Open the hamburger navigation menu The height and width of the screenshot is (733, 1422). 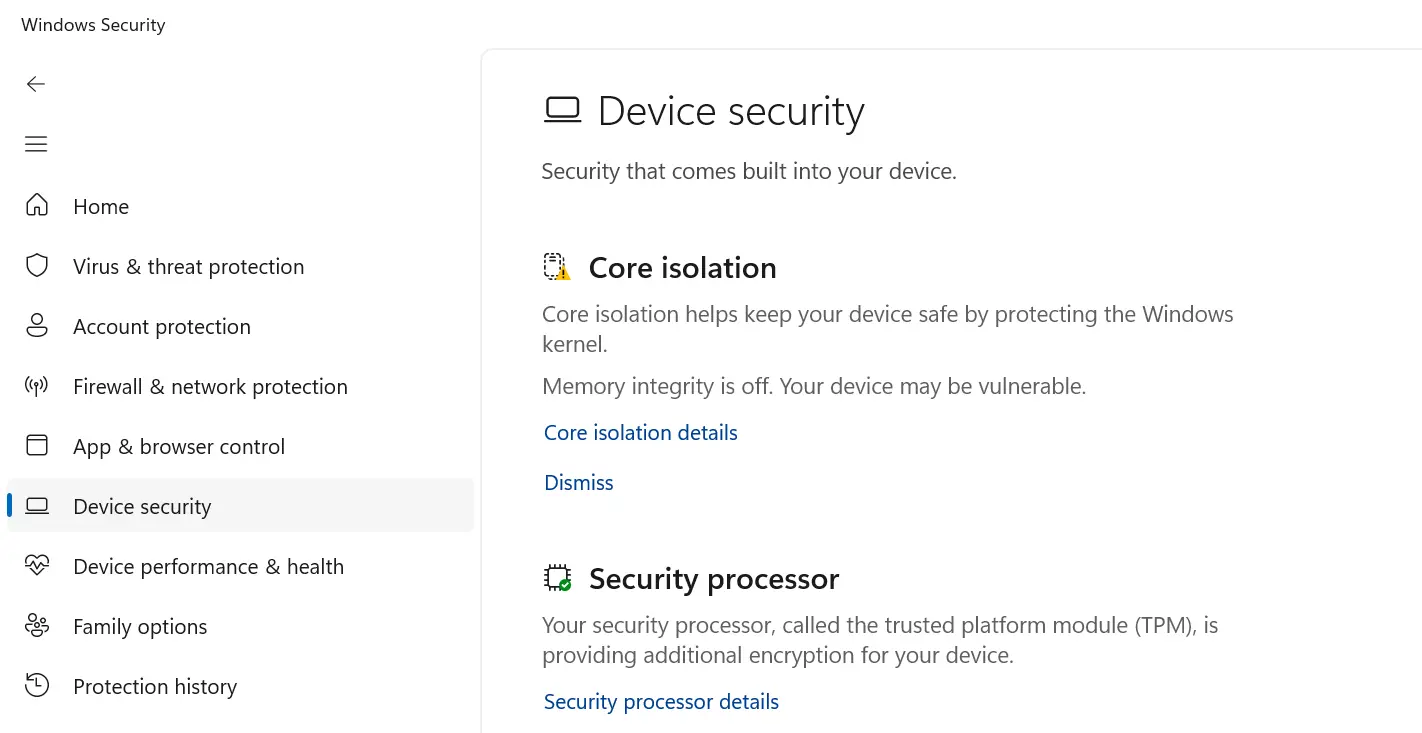click(x=36, y=144)
